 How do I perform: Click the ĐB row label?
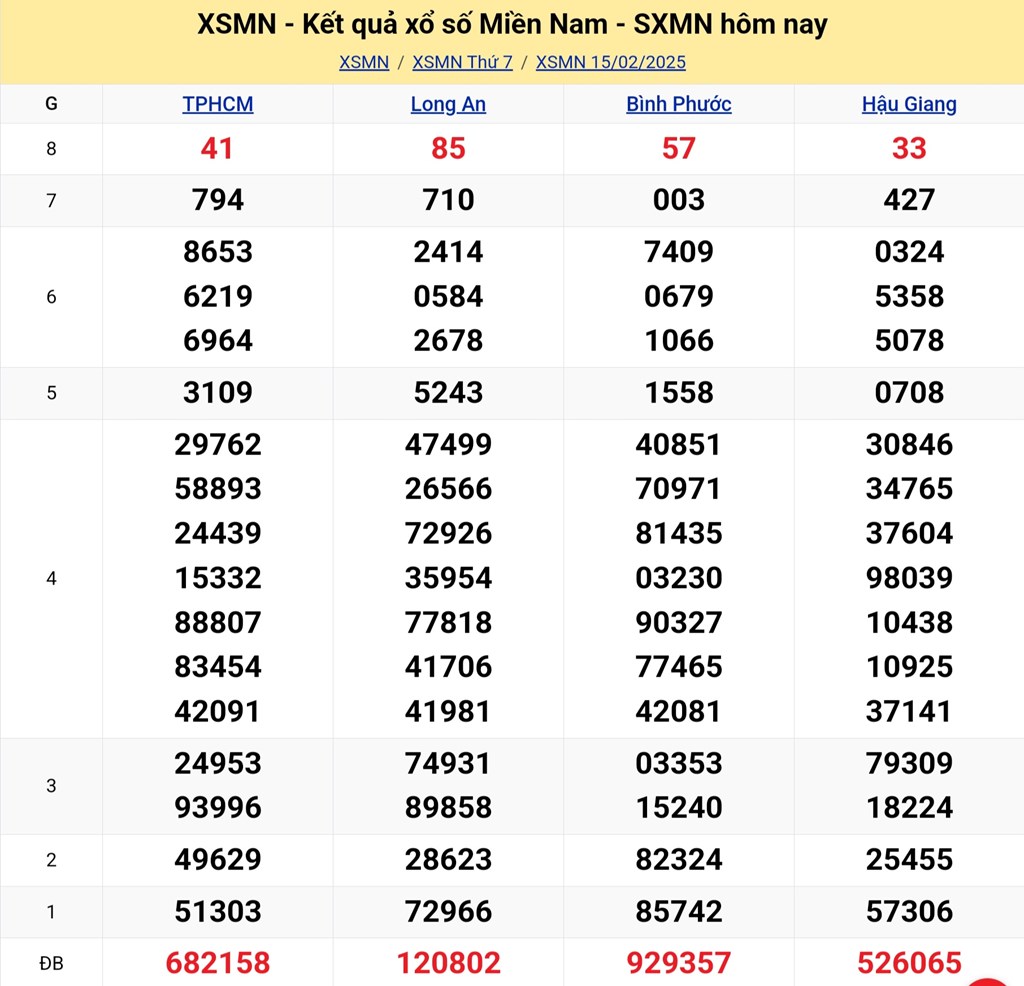click(51, 963)
